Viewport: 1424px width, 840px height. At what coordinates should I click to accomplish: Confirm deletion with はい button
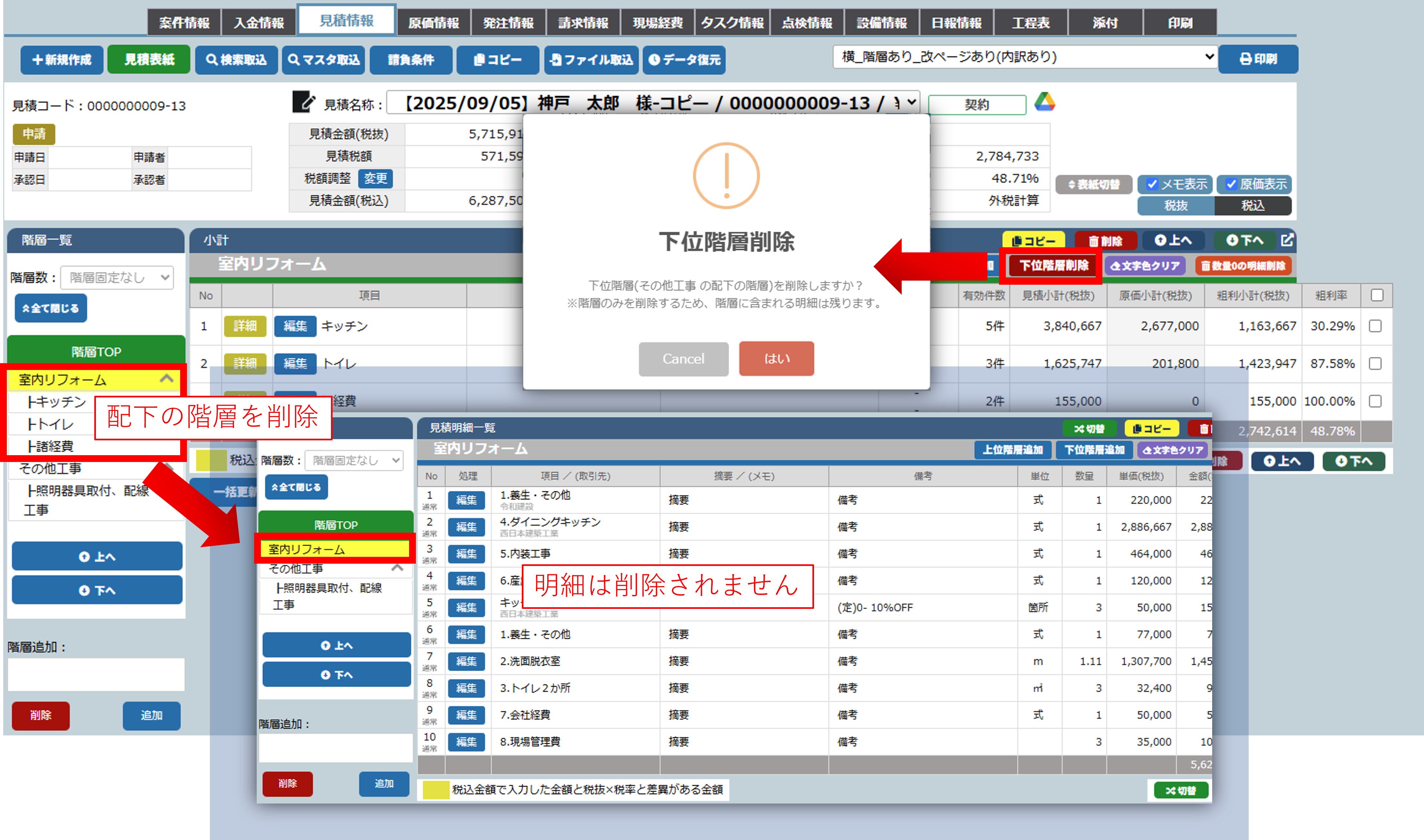[x=777, y=358]
